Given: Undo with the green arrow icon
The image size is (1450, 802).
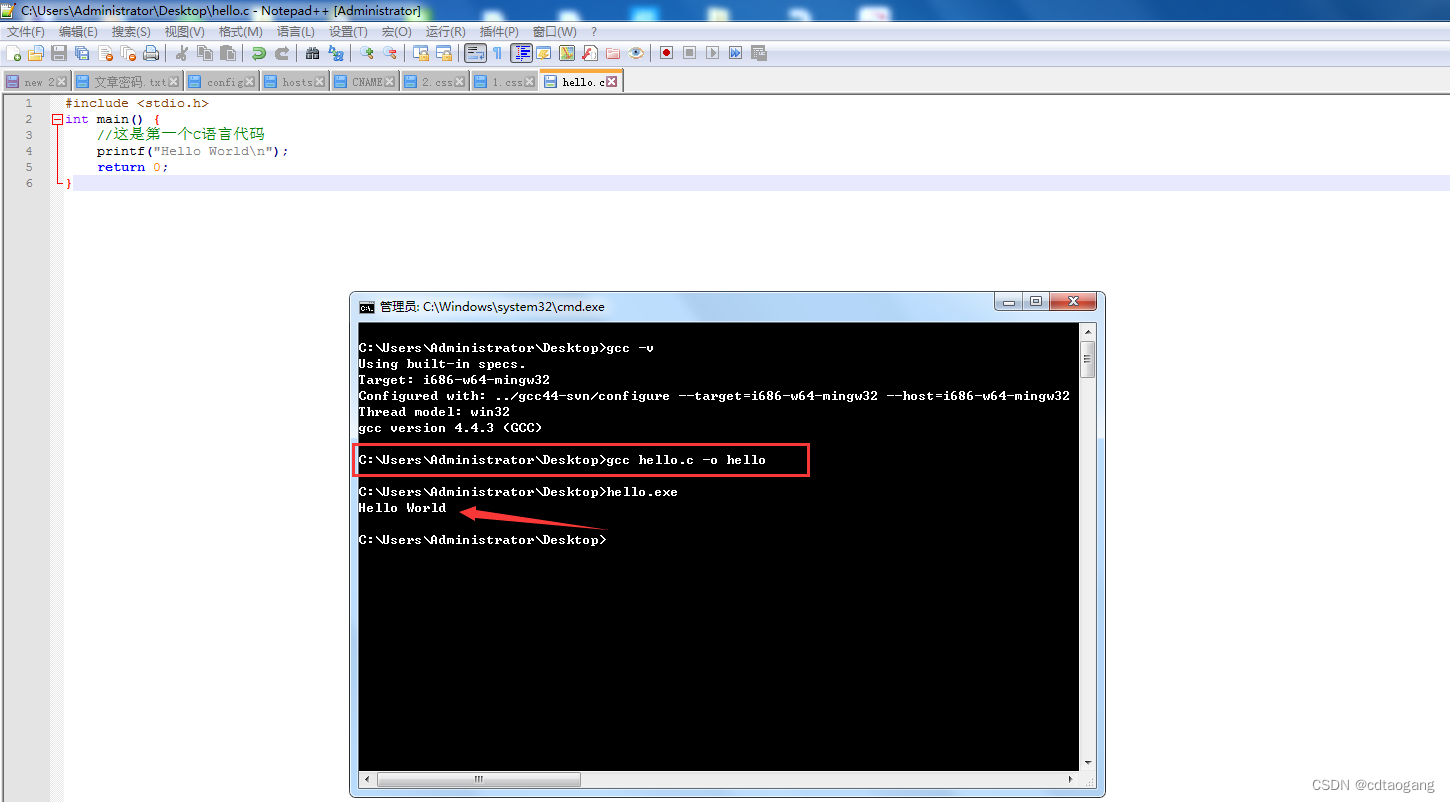Looking at the screenshot, I should coord(259,53).
